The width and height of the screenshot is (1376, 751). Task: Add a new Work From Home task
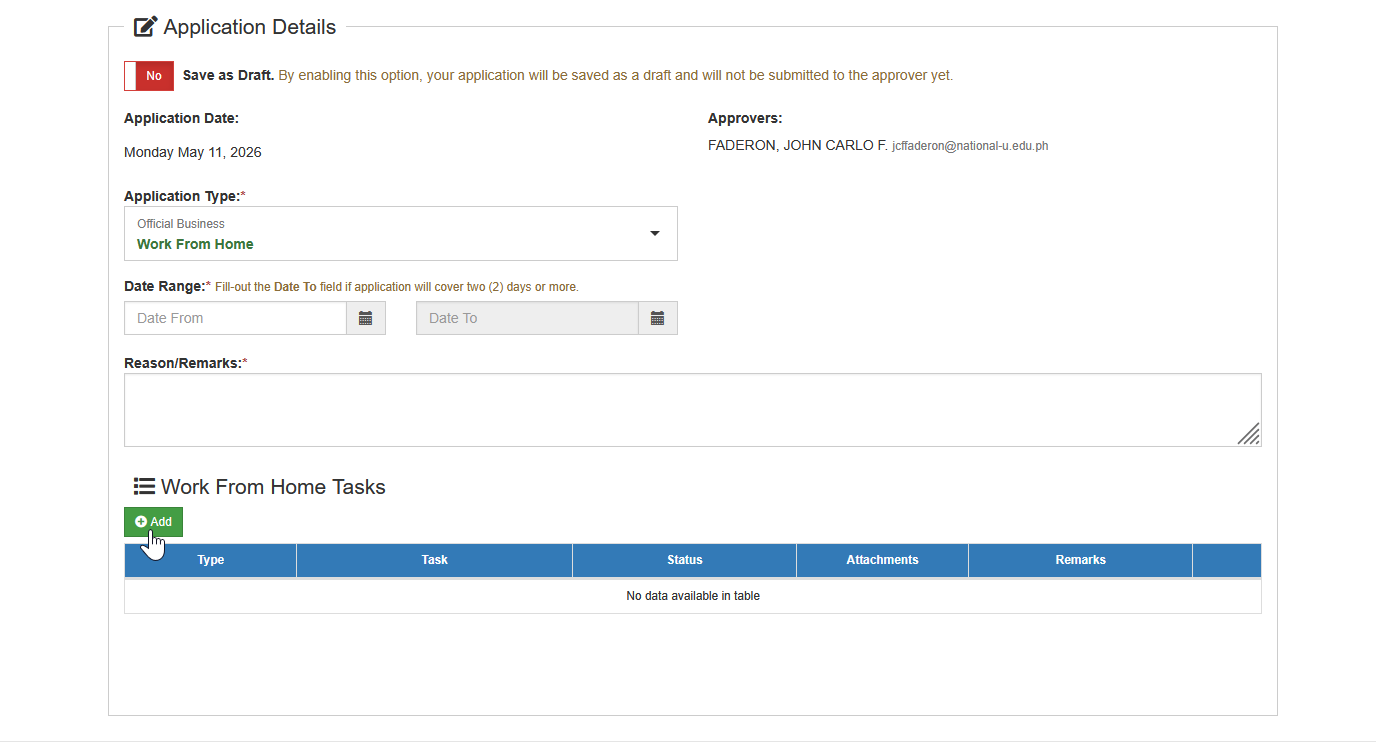coord(153,522)
